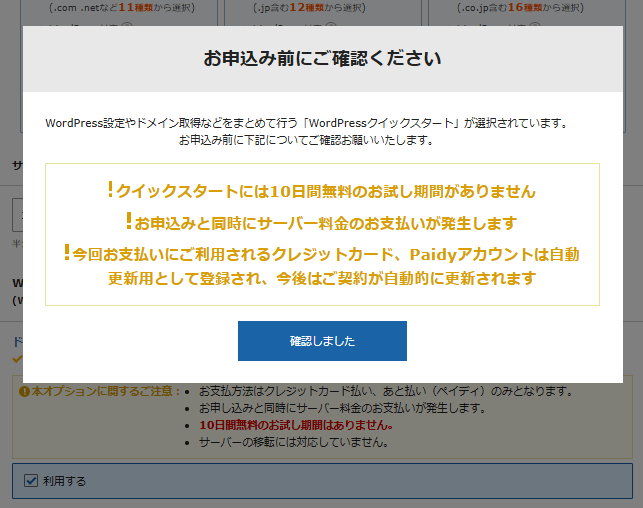The height and width of the screenshot is (508, 643).
Task: Click the .com .net 11種類 domain option
Action: (x=108, y=8)
